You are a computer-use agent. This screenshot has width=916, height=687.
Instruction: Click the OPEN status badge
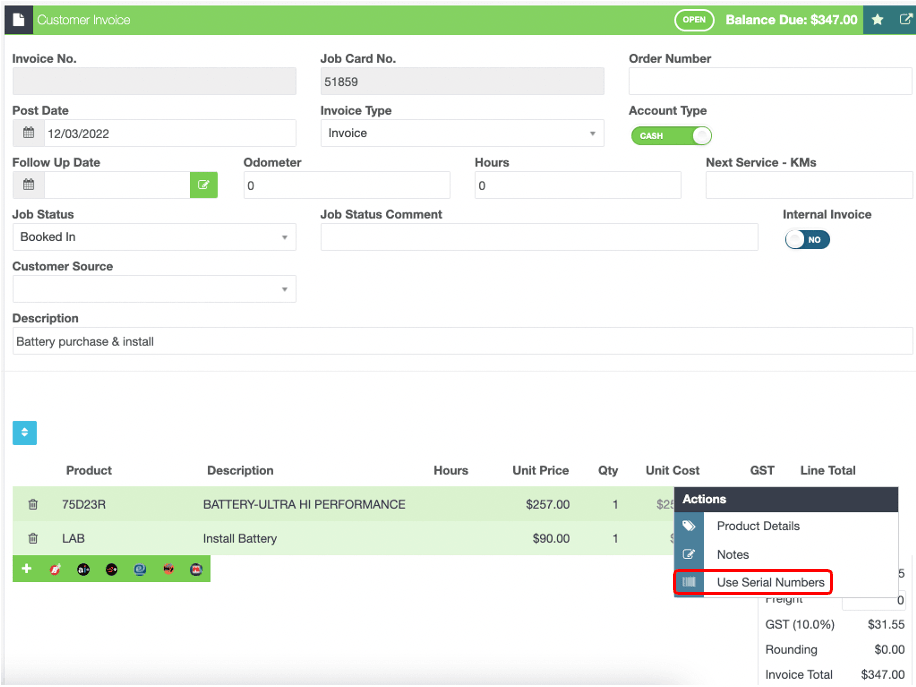click(694, 20)
